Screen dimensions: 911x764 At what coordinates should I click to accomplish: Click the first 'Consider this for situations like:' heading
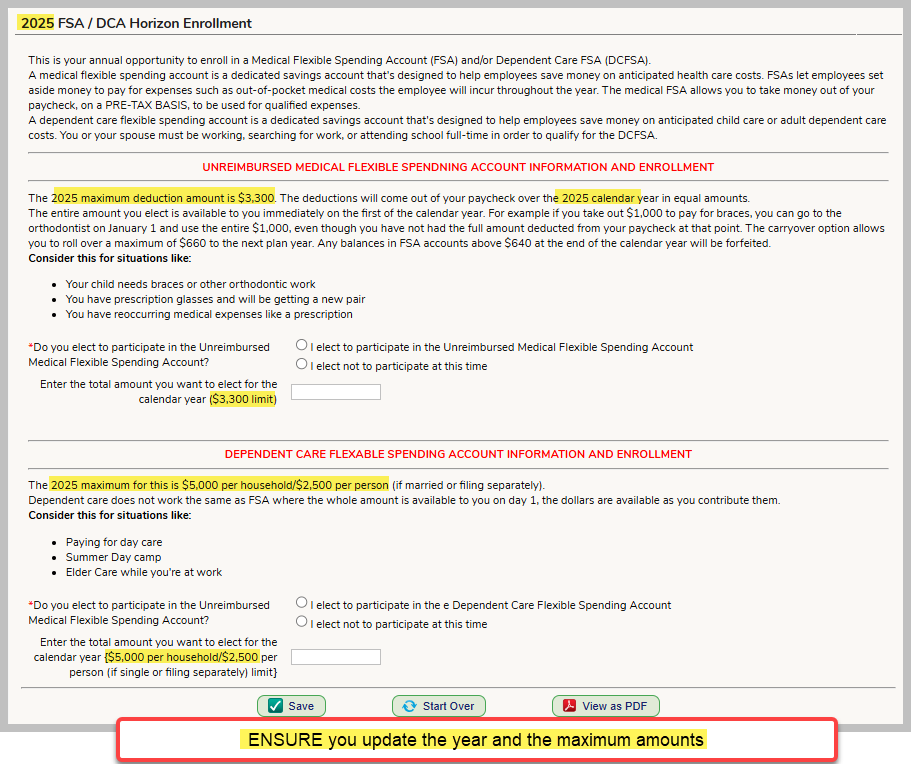110,259
